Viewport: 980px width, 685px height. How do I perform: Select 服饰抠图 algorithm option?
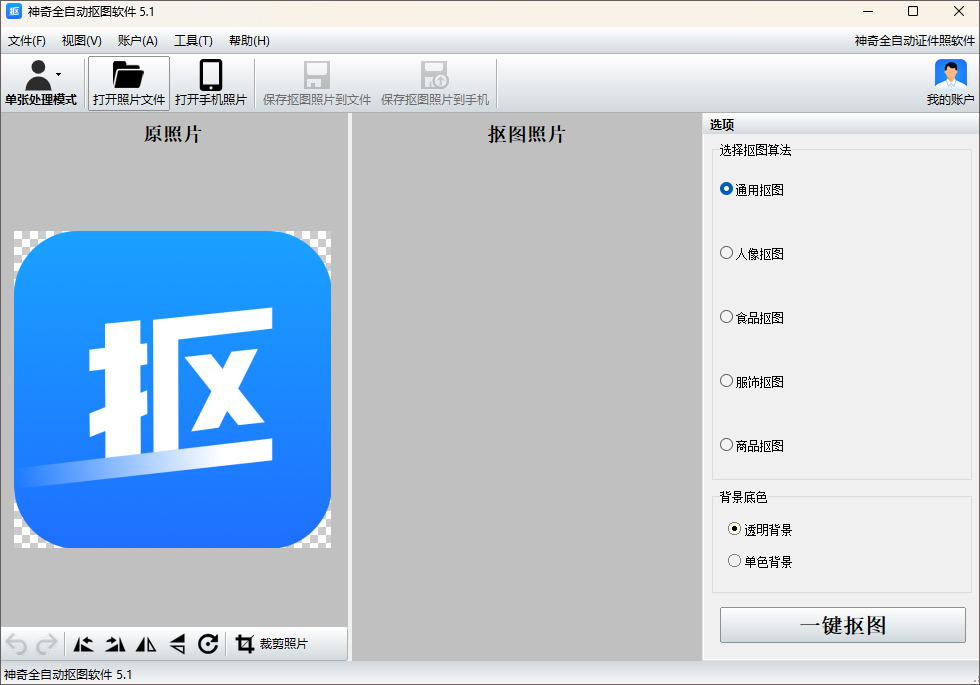[x=752, y=381]
